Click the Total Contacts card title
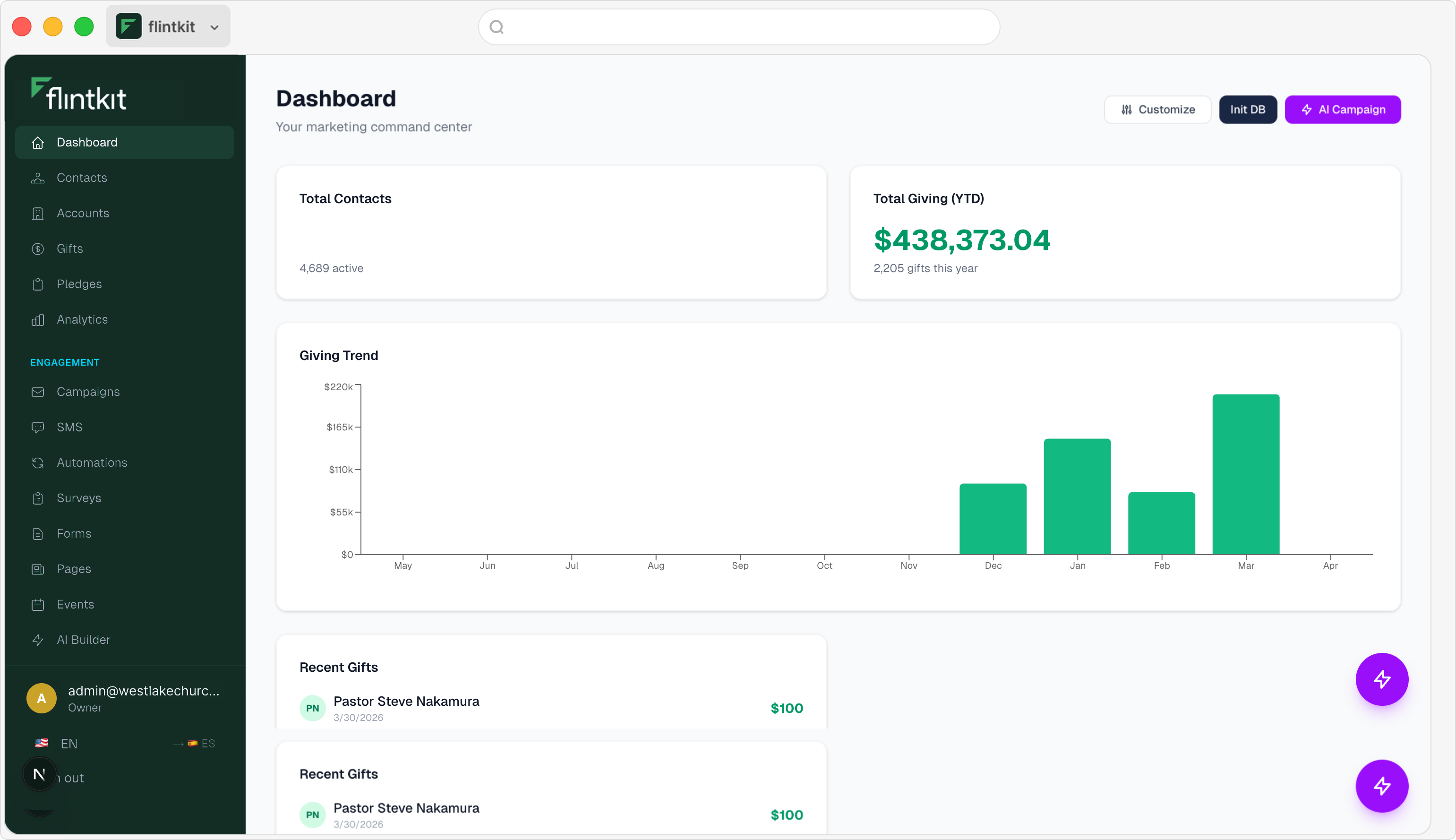The height and width of the screenshot is (840, 1456). point(345,198)
